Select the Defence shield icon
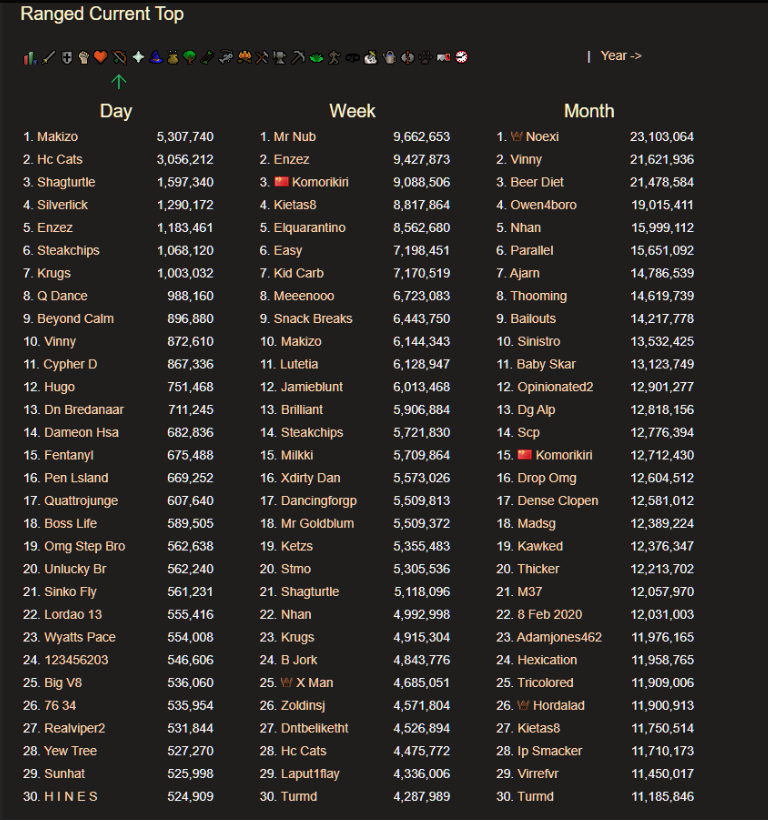 coord(67,58)
